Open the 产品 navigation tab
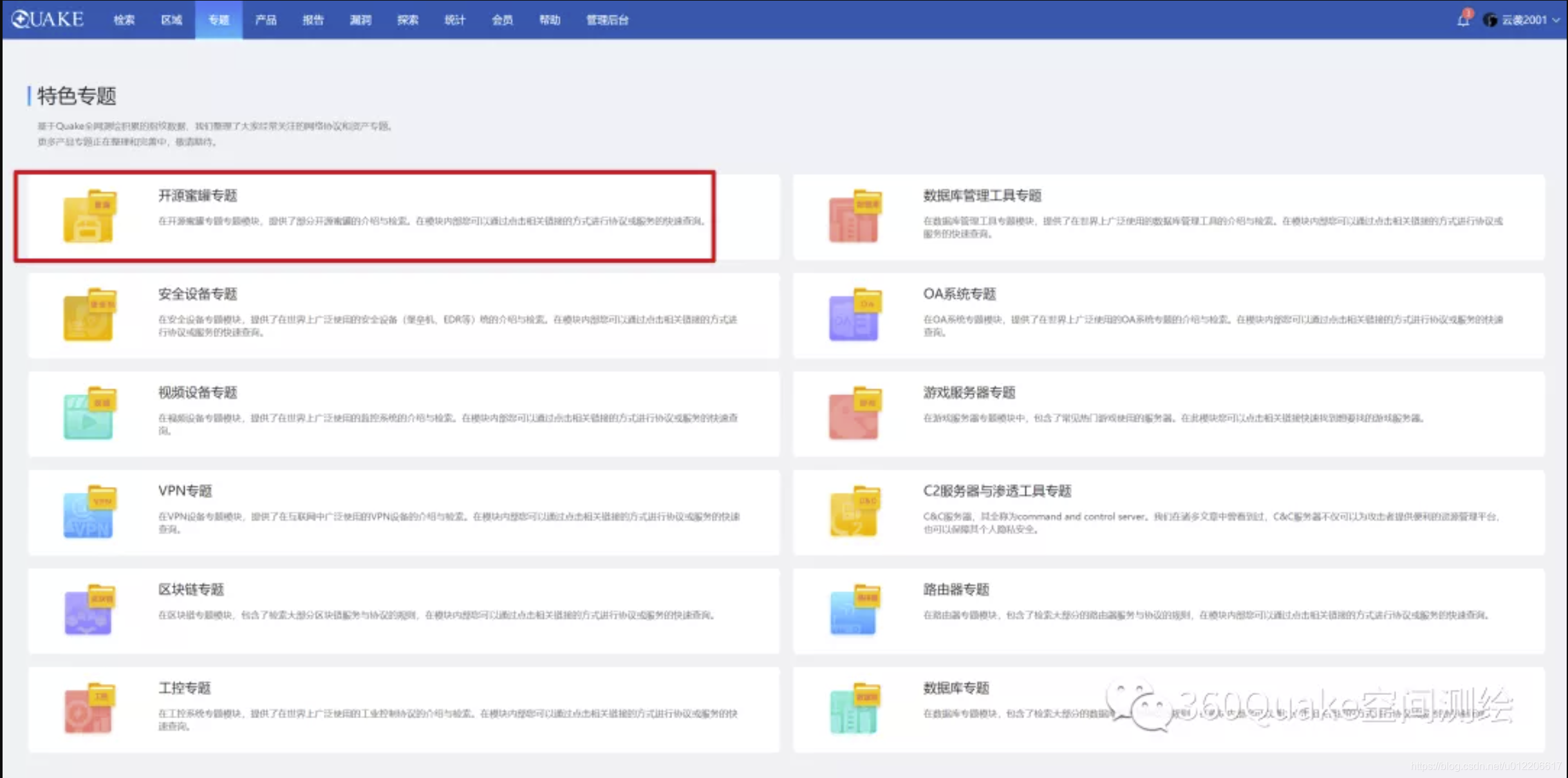1568x778 pixels. 265,20
